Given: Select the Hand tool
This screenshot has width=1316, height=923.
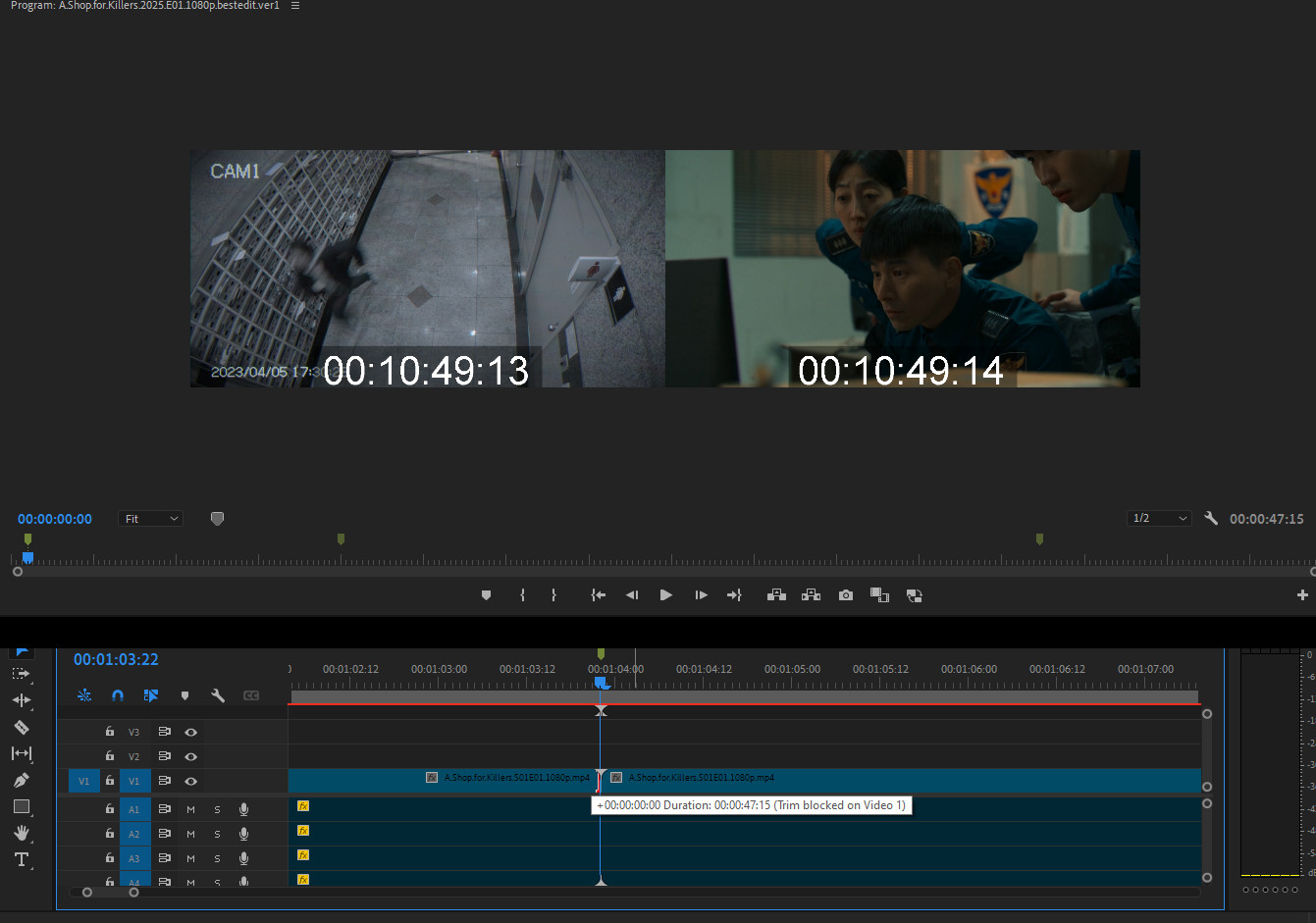Looking at the screenshot, I should tap(21, 833).
